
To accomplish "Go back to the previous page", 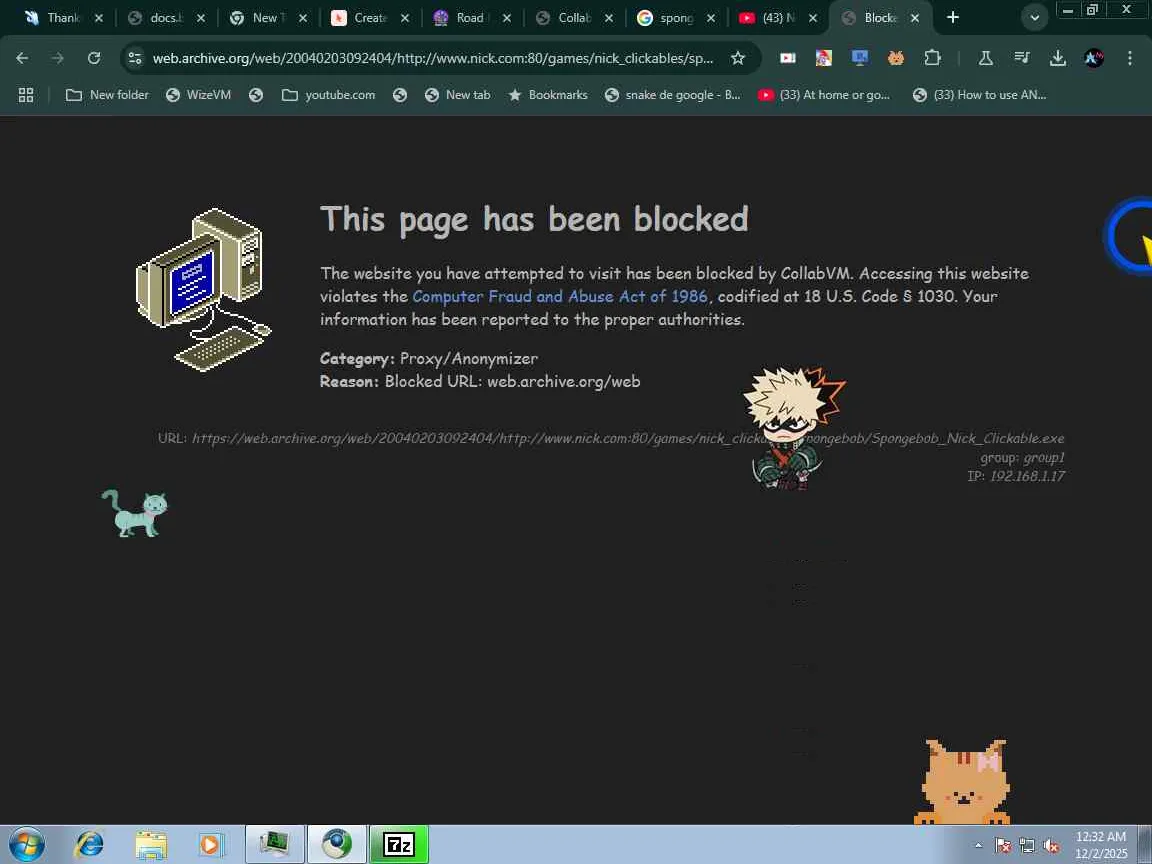I will coord(22,58).
